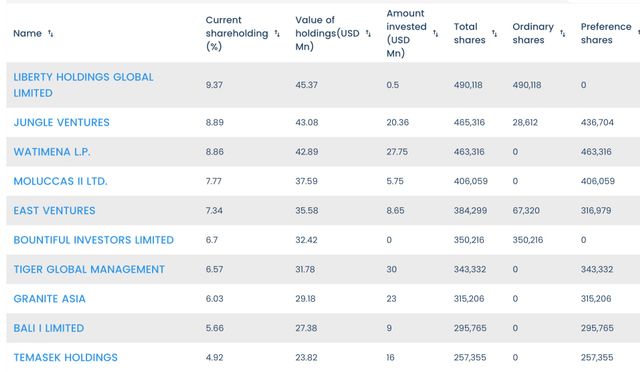This screenshot has width=640, height=372.
Task: View East Ventures investor details
Action: click(54, 211)
